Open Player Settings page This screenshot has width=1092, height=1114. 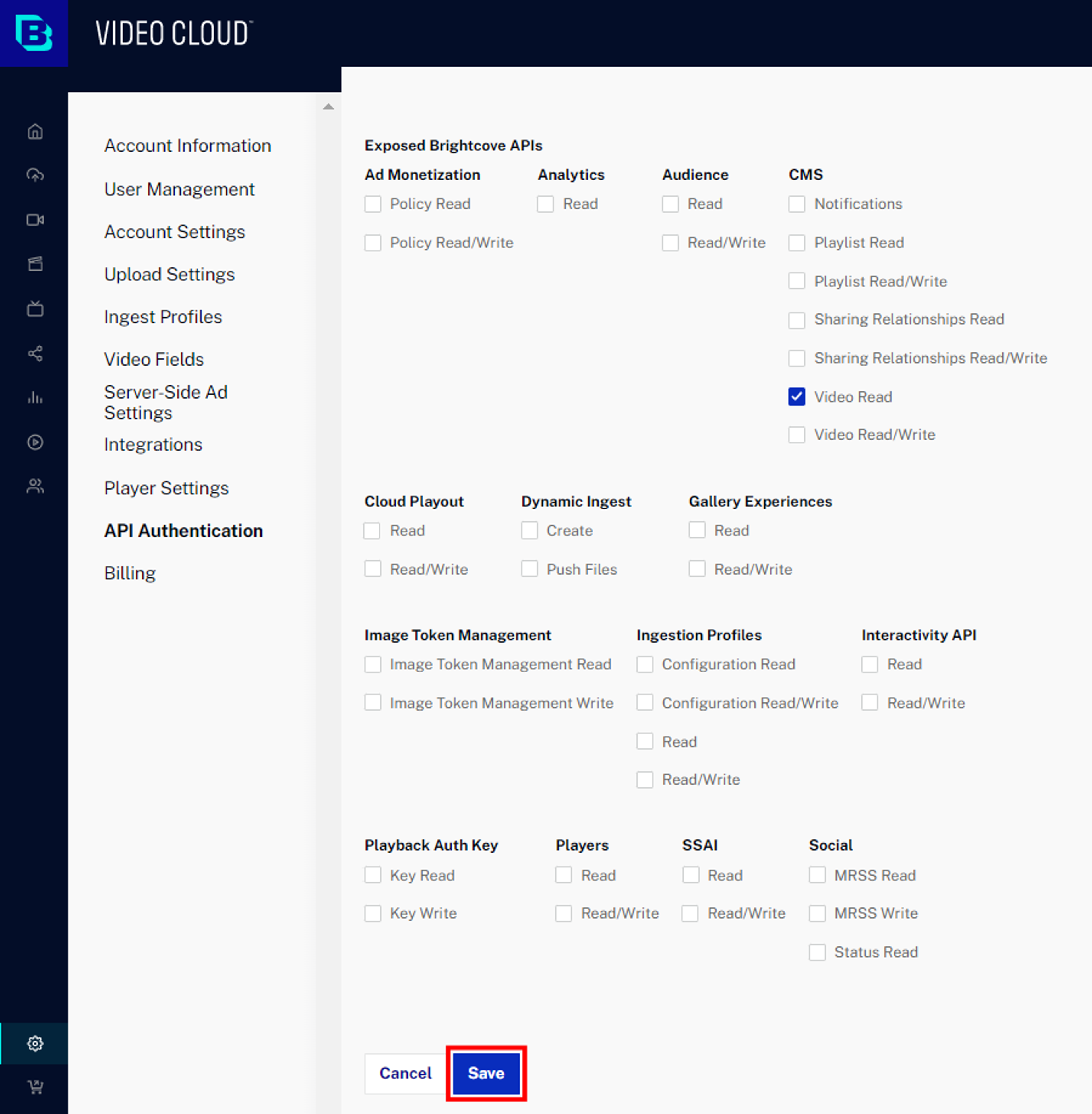pyautogui.click(x=166, y=488)
